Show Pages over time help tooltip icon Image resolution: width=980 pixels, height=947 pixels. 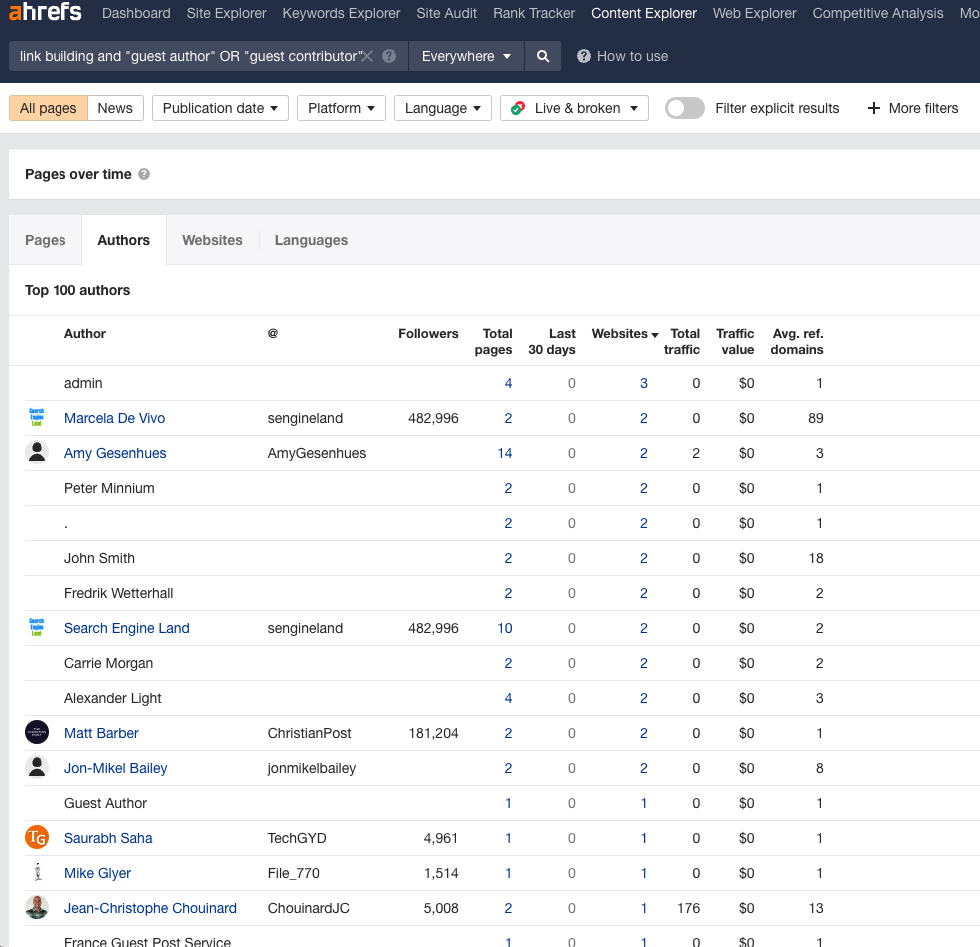144,174
